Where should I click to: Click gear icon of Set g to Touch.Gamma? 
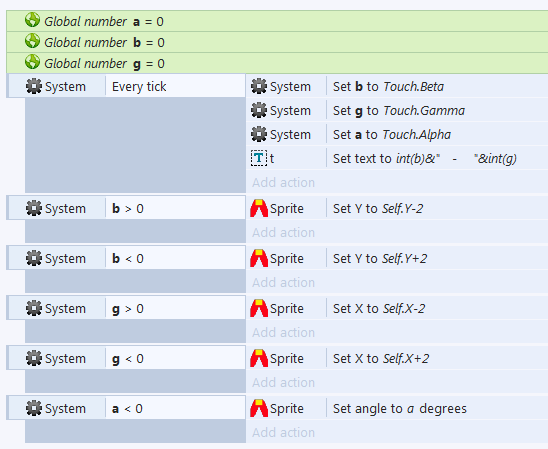pos(259,110)
